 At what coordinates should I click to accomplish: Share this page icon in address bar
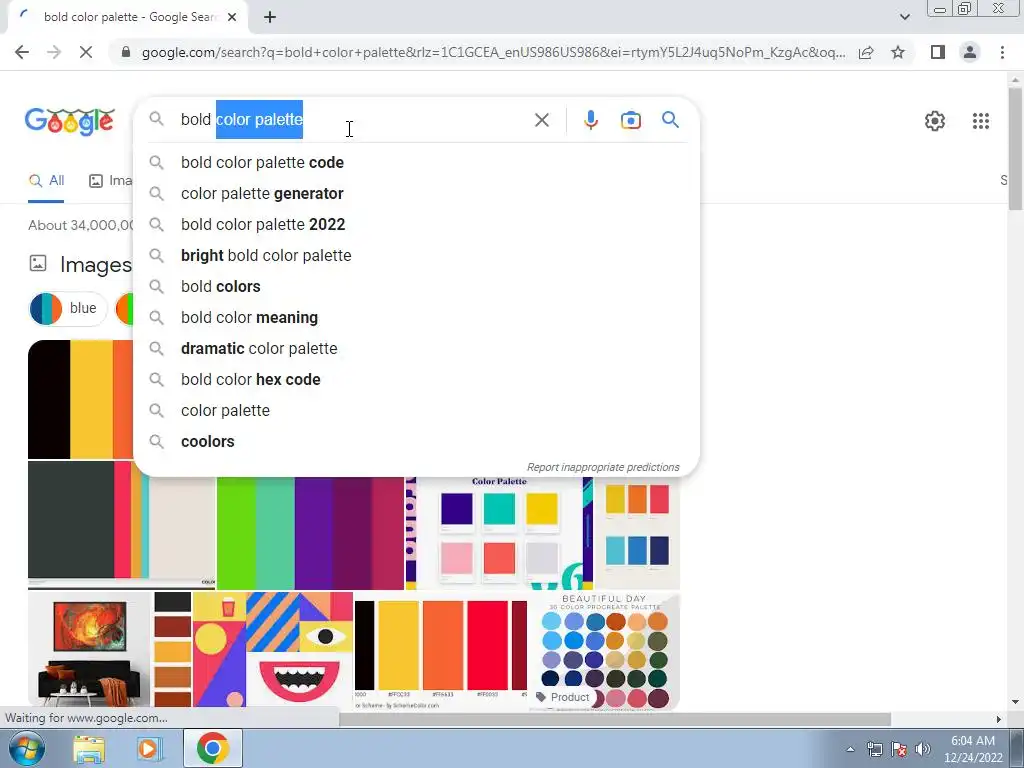[866, 52]
